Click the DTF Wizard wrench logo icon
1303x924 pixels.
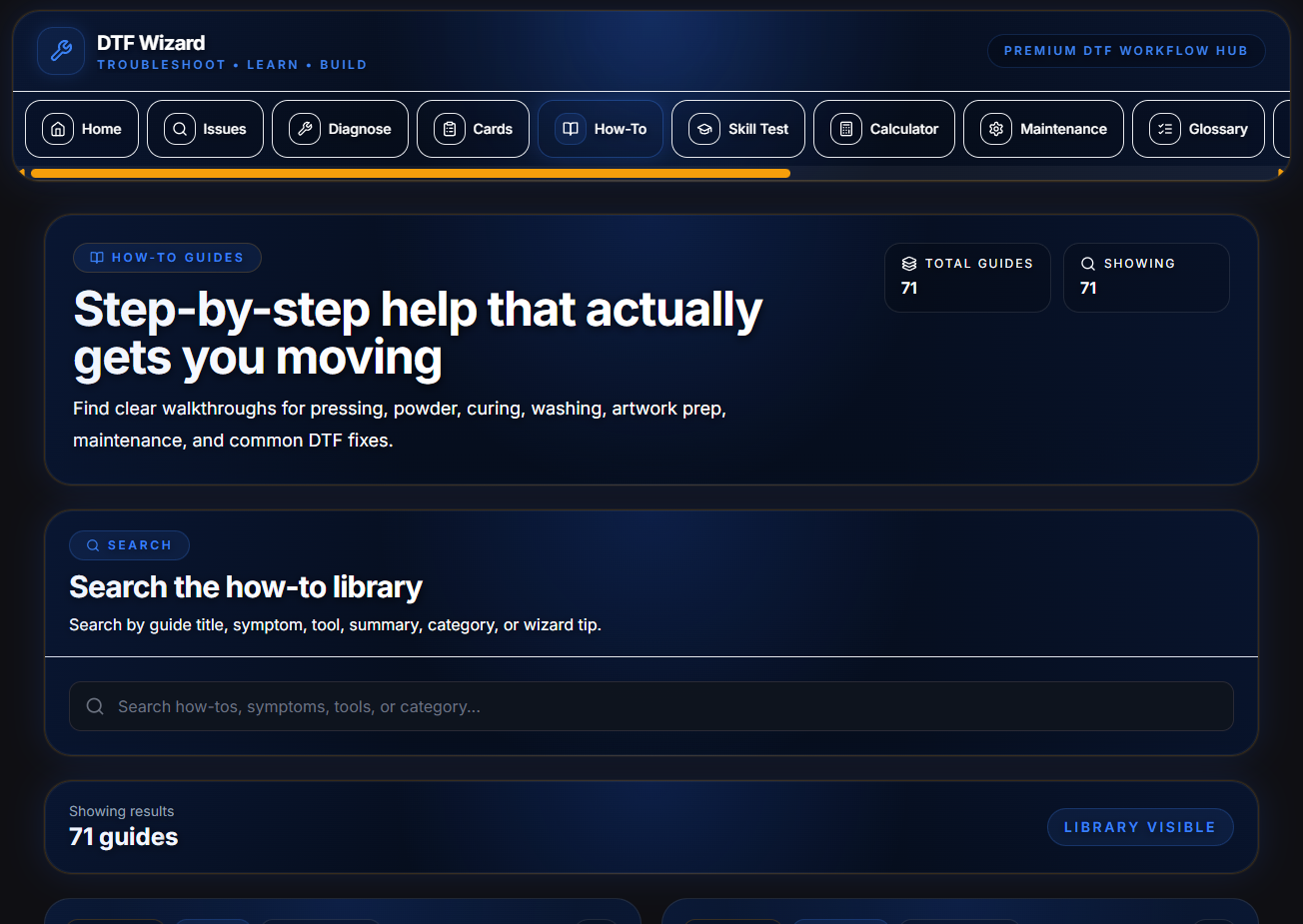[61, 51]
